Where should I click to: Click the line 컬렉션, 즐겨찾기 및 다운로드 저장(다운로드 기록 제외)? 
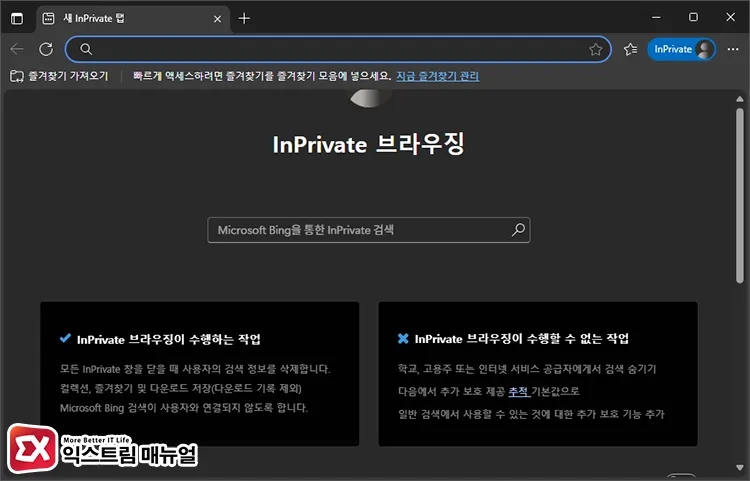click(x=181, y=388)
